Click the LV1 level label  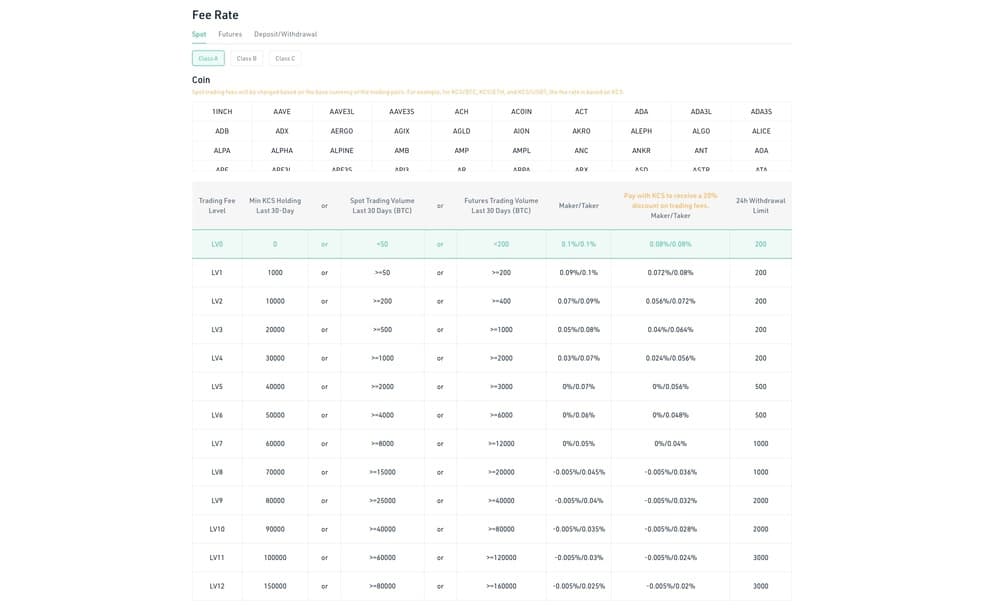217,273
